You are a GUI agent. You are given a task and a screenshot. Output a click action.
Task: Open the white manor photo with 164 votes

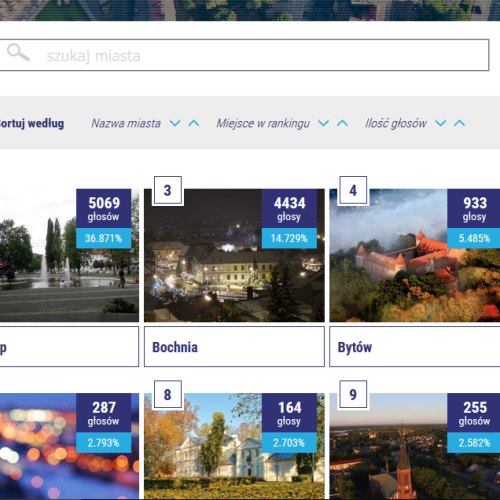coord(234,447)
